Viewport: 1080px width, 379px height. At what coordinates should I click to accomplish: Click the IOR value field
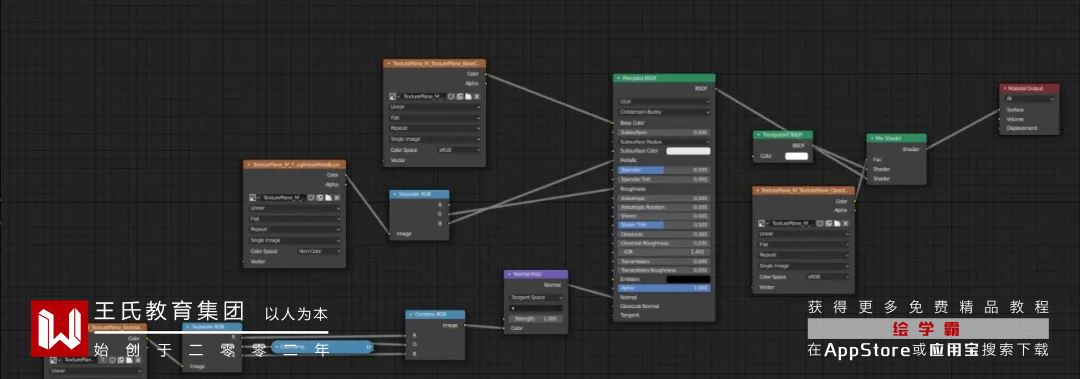click(x=664, y=252)
